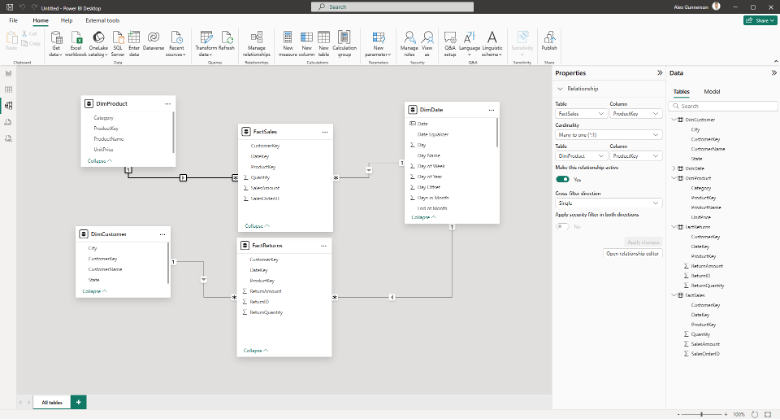Collapse the Data pane with chevrons
Image resolution: width=780 pixels, height=420 pixels.
coord(774,73)
